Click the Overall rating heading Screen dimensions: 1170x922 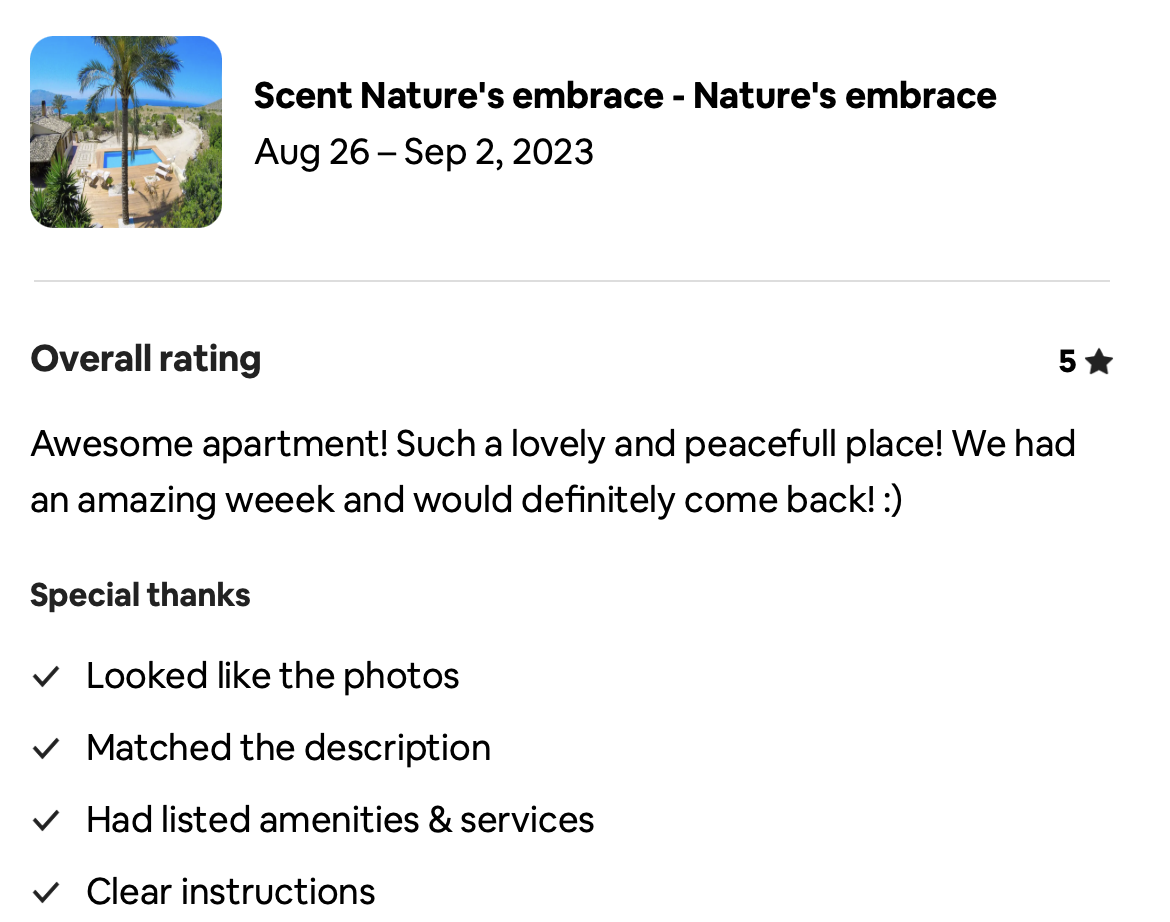point(146,359)
